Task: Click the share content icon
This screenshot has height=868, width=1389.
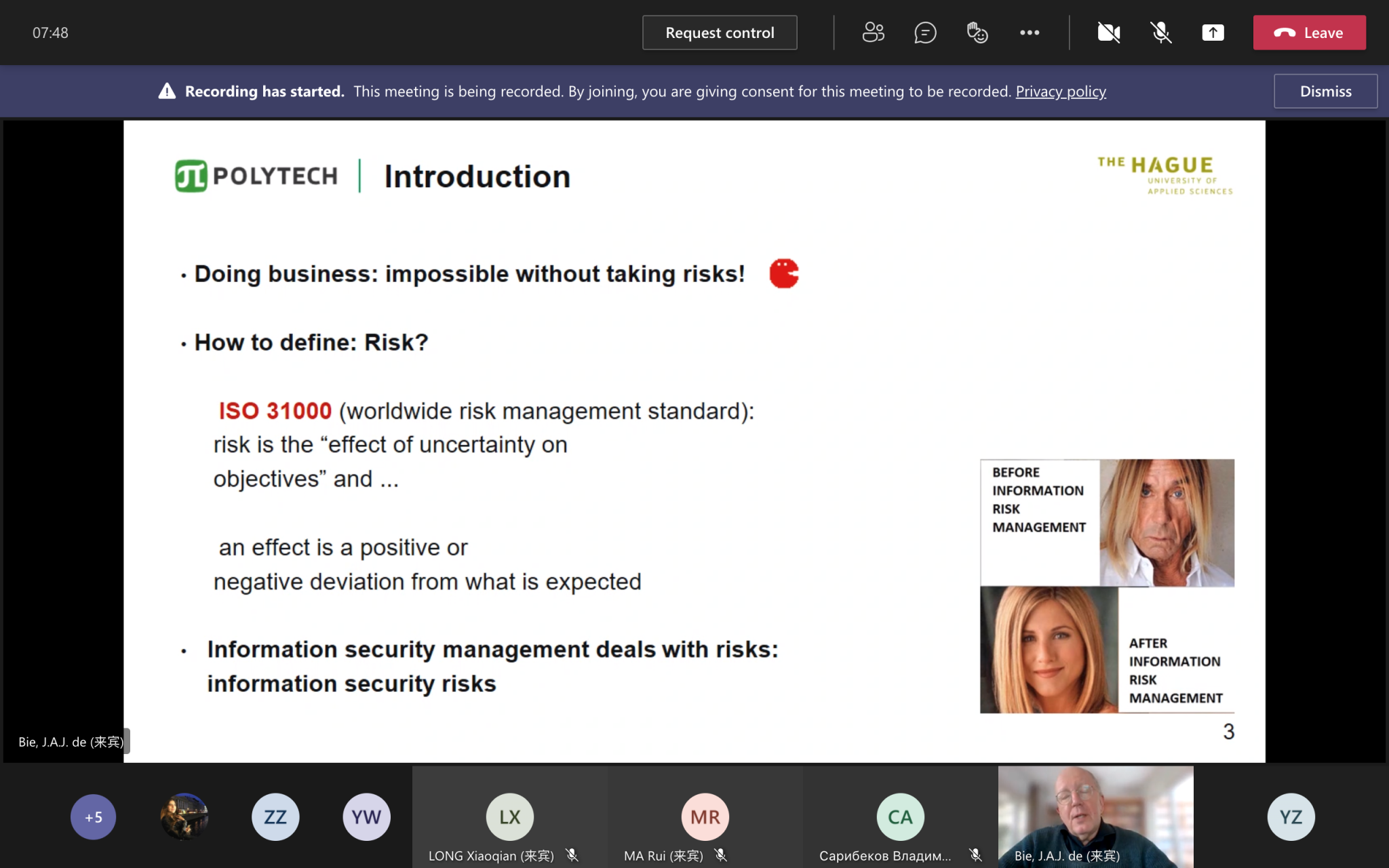Action: pos(1213,33)
